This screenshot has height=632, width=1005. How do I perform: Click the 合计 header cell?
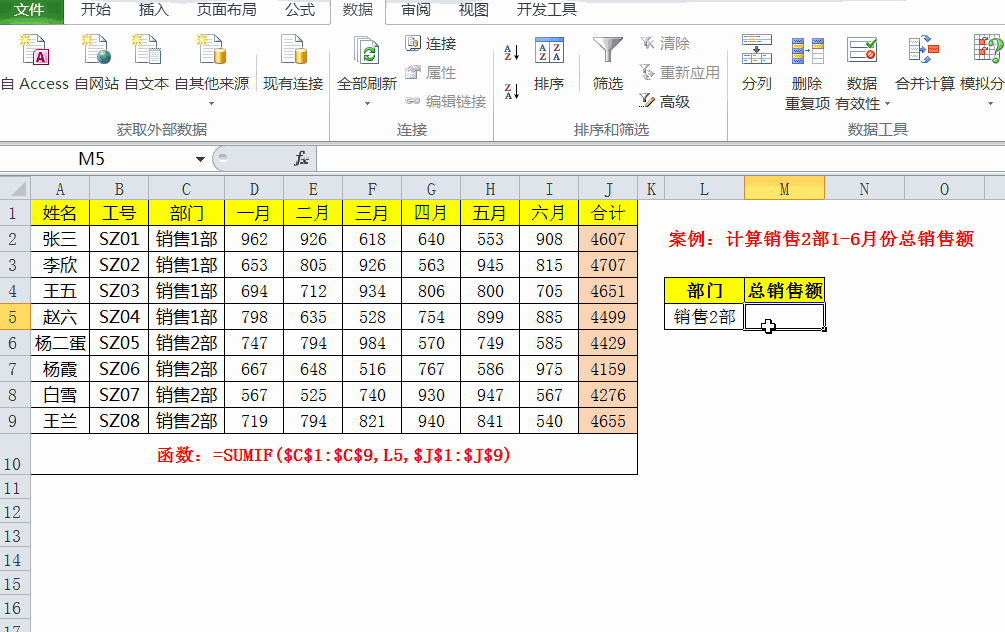pyautogui.click(x=608, y=213)
